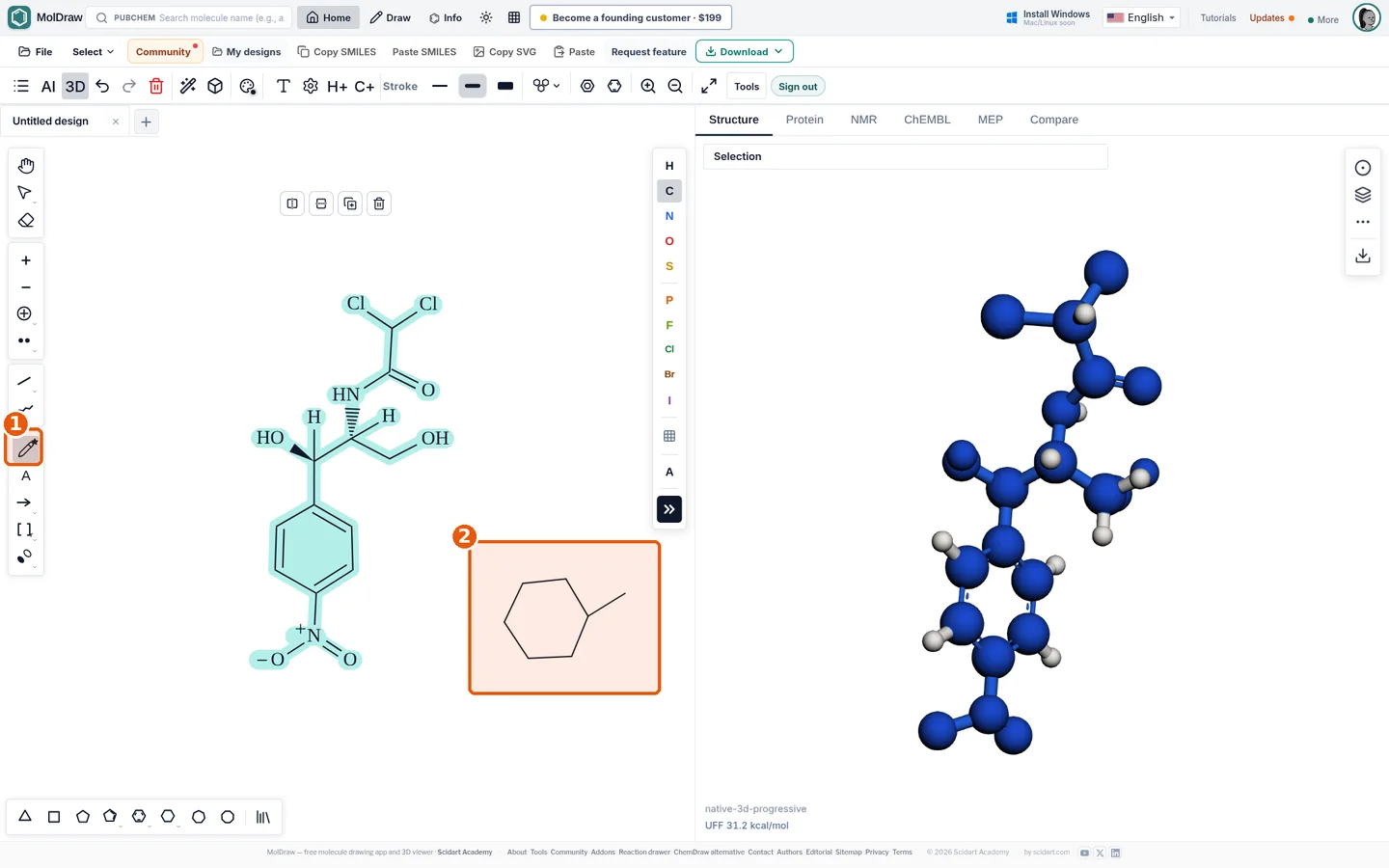Zoom out with the magnifier minus

pos(675,86)
